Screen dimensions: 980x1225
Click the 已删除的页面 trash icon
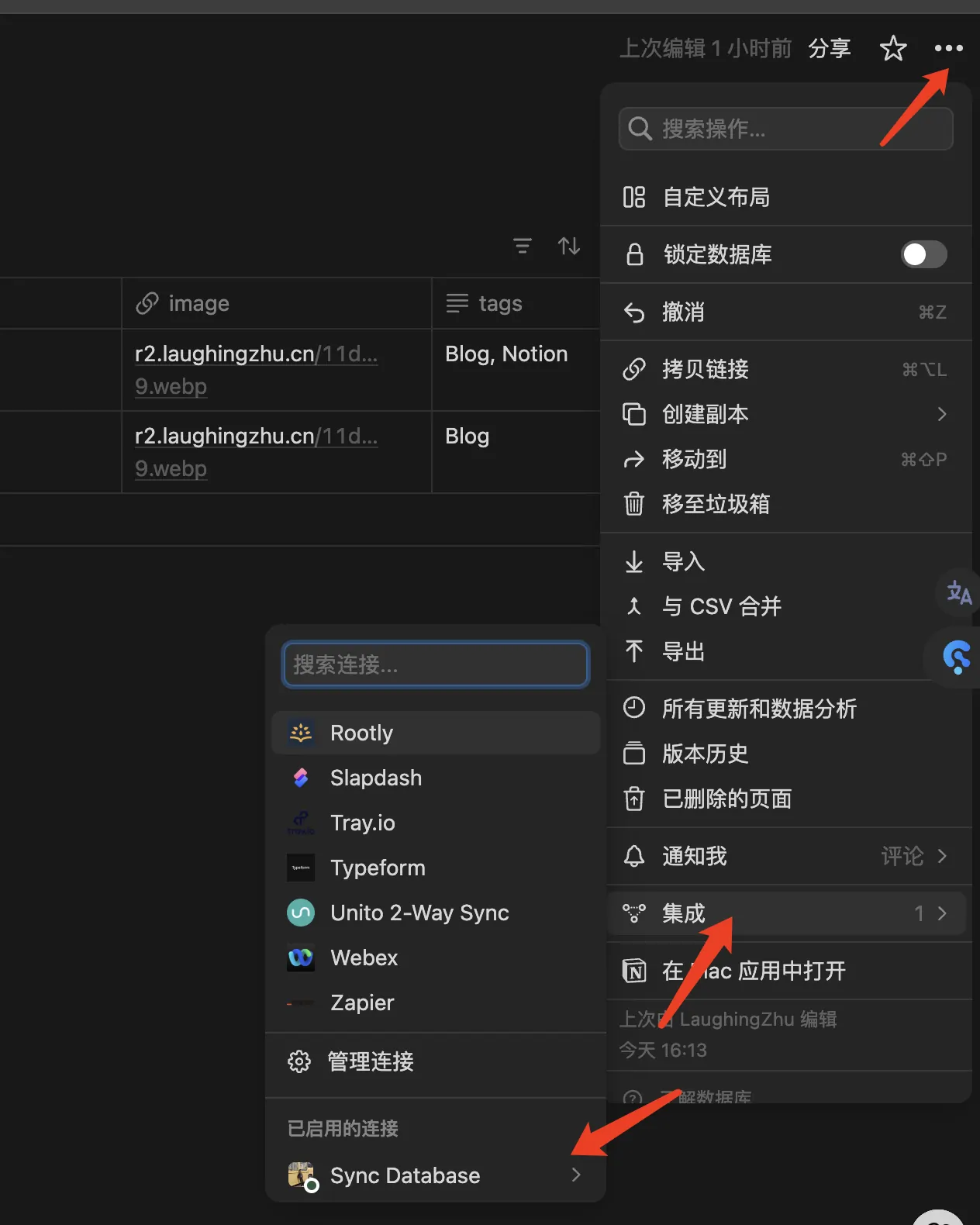tap(634, 799)
